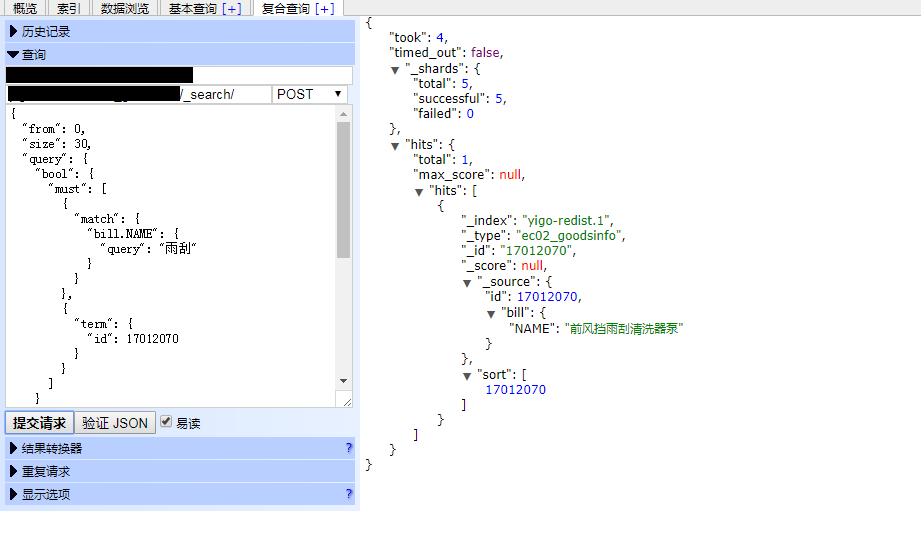Screen dimensions: 921x534
Task: Open help for 显示选项
Action: pos(349,494)
